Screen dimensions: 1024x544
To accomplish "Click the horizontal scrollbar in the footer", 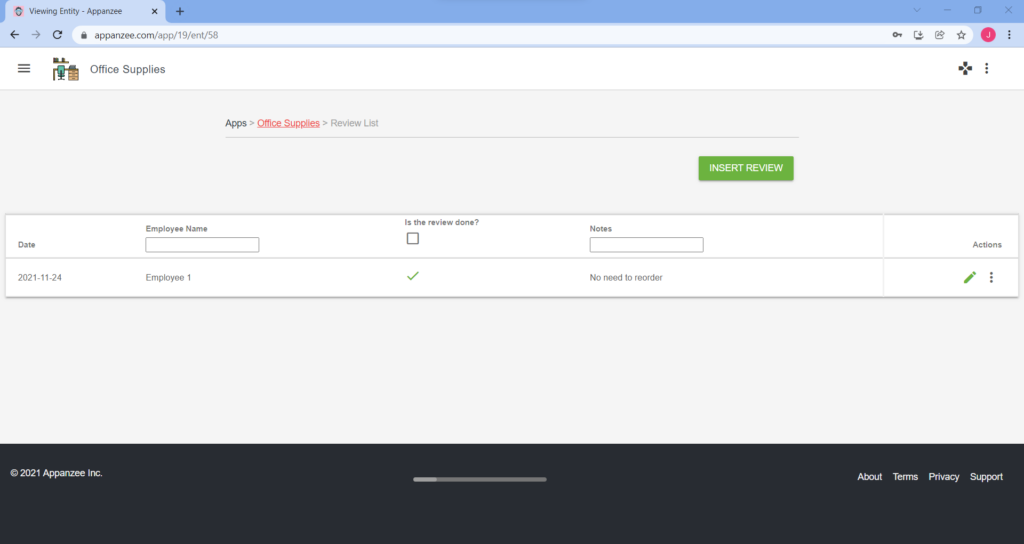I will point(480,479).
